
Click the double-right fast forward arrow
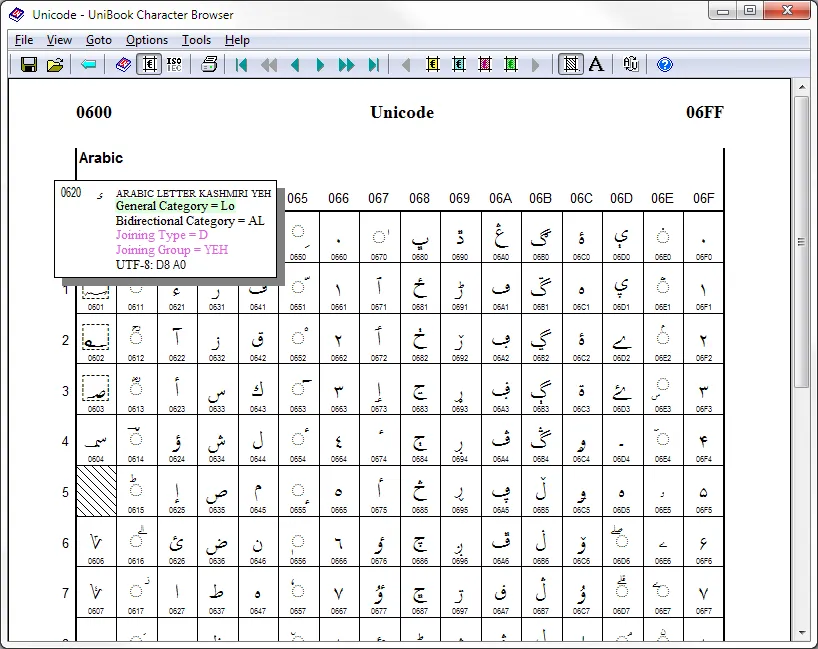(x=346, y=65)
